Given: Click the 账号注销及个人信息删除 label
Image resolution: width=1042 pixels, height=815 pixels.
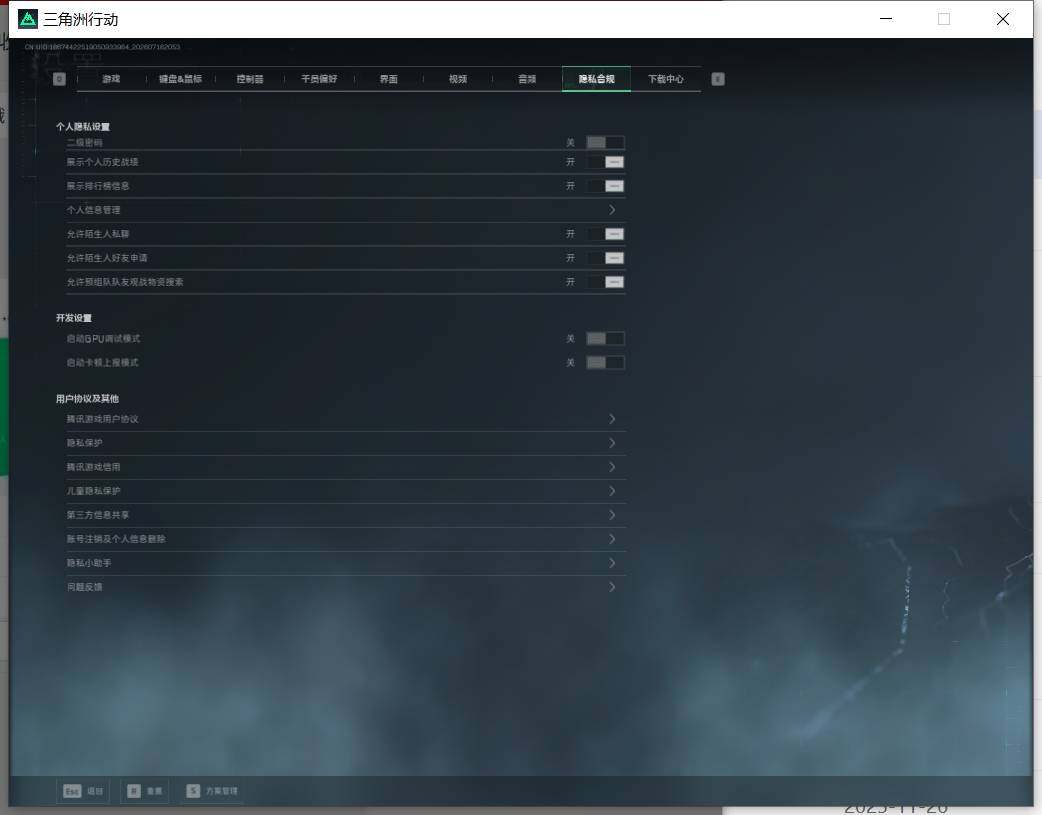Looking at the screenshot, I should tap(116, 538).
